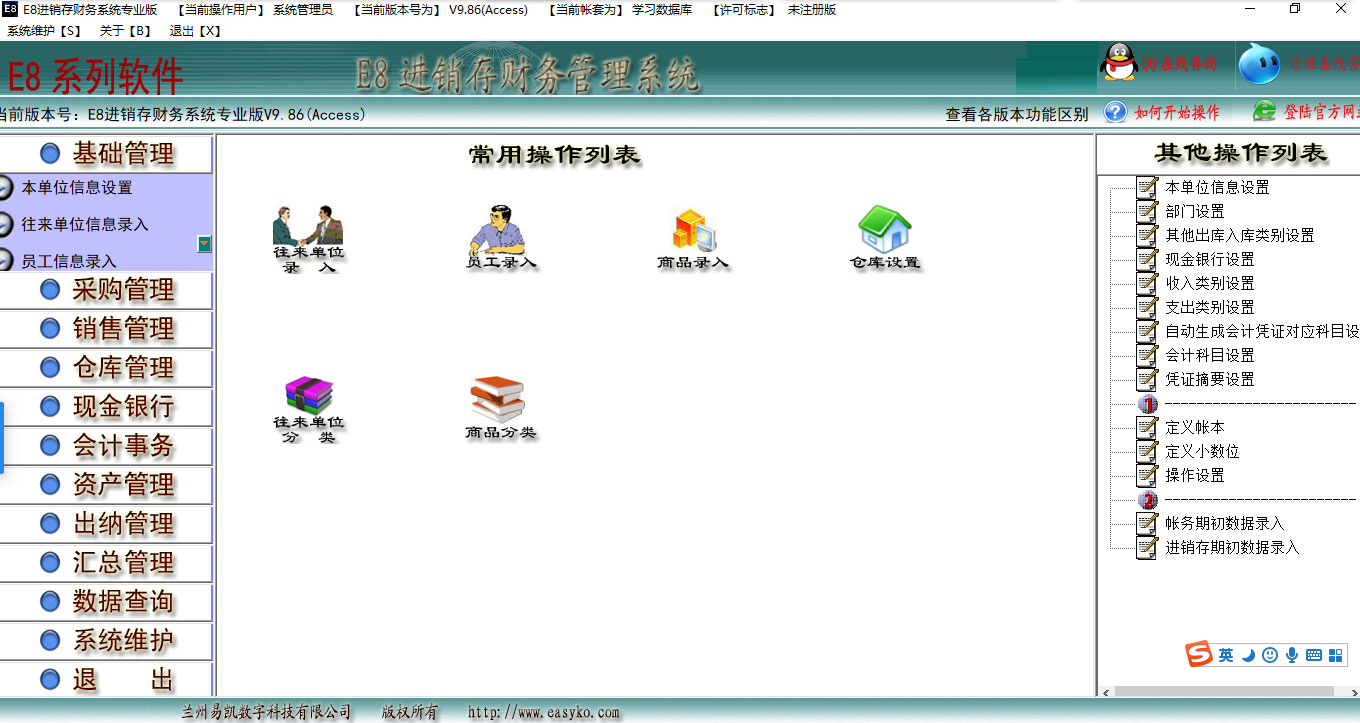Click the Sogou smiley emoji icon
Image resolution: width=1360 pixels, height=723 pixels.
[x=1270, y=655]
